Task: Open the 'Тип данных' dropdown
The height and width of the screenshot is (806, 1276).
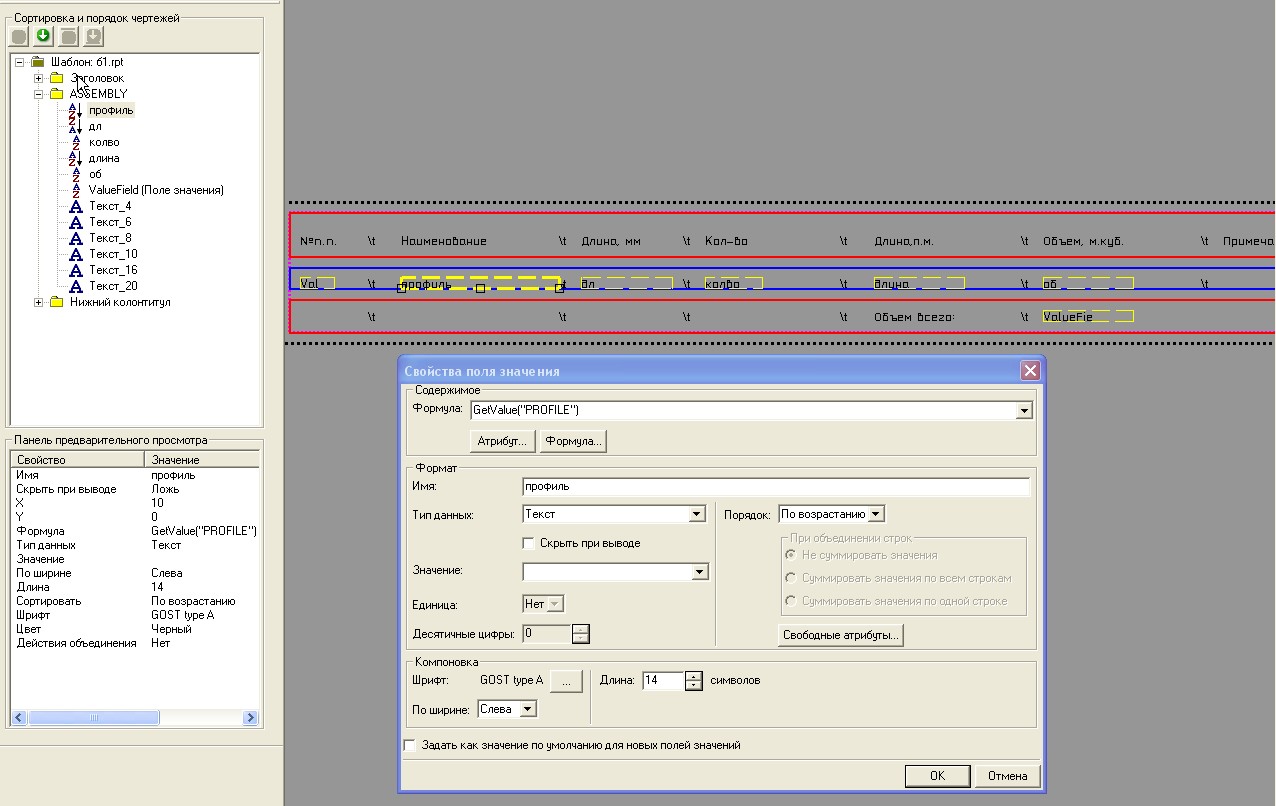Action: coord(697,514)
